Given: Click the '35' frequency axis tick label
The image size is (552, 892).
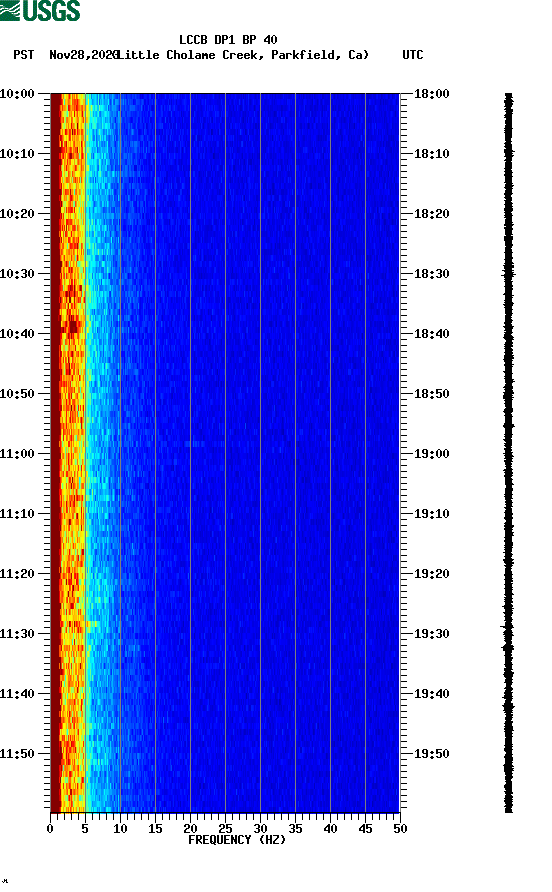Looking at the screenshot, I should click(x=295, y=829).
